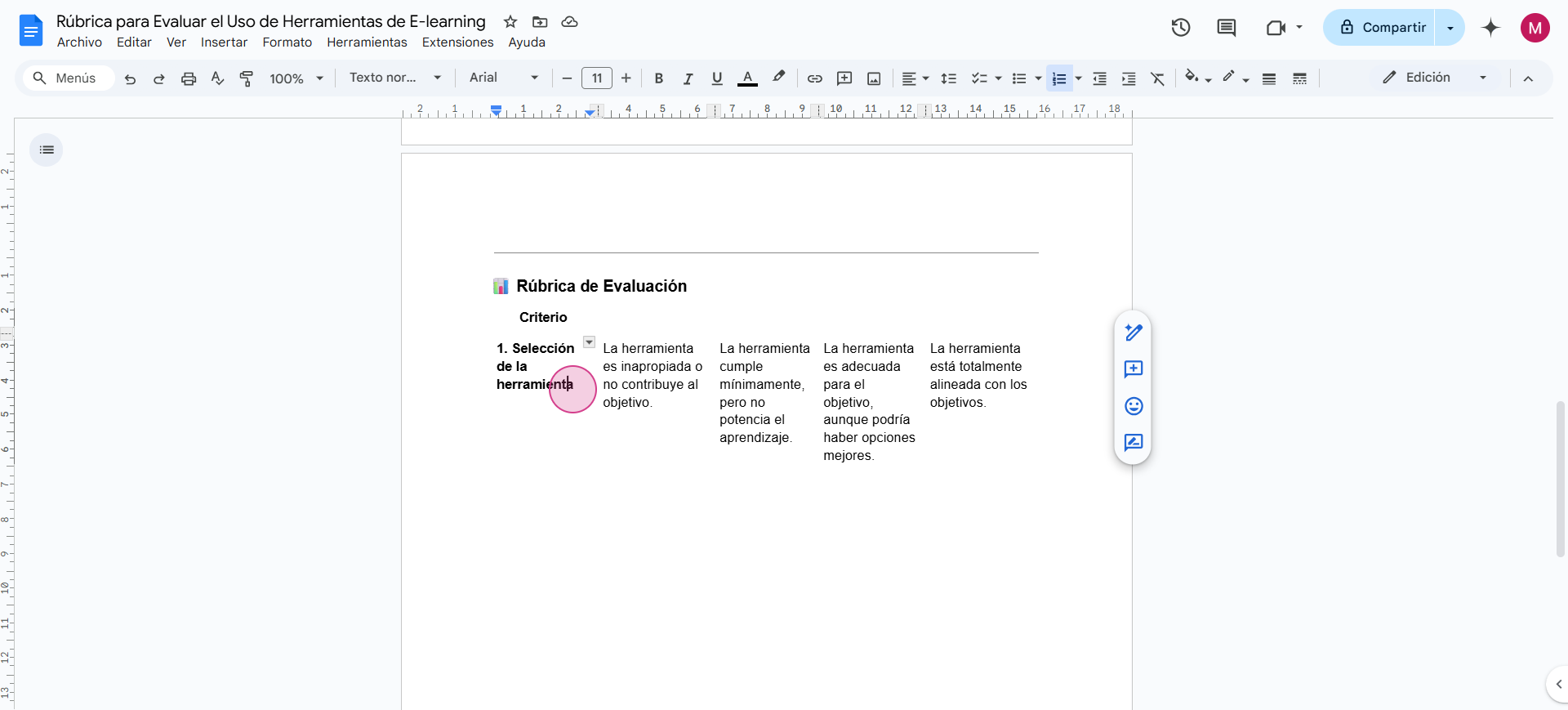
Task: Open the Editar menu
Action: click(x=134, y=42)
